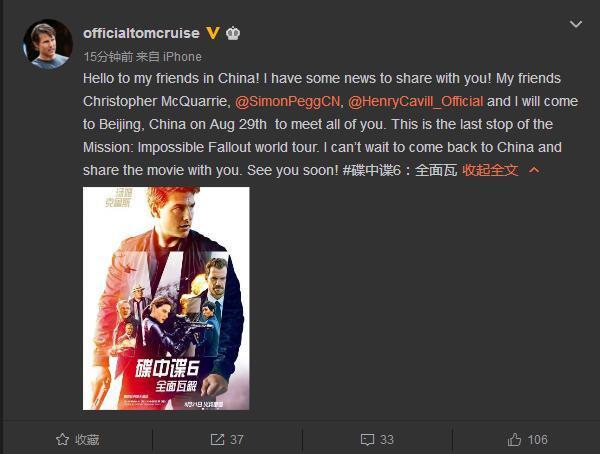Screen dimensions: 600x454
Task: Click the star favorite icon
Action: [62, 439]
